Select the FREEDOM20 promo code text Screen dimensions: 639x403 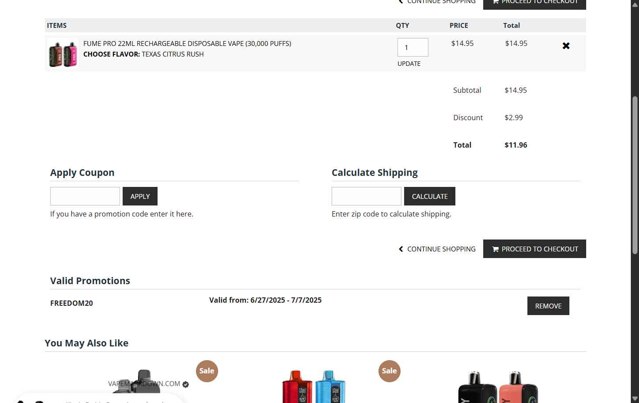coord(71,303)
